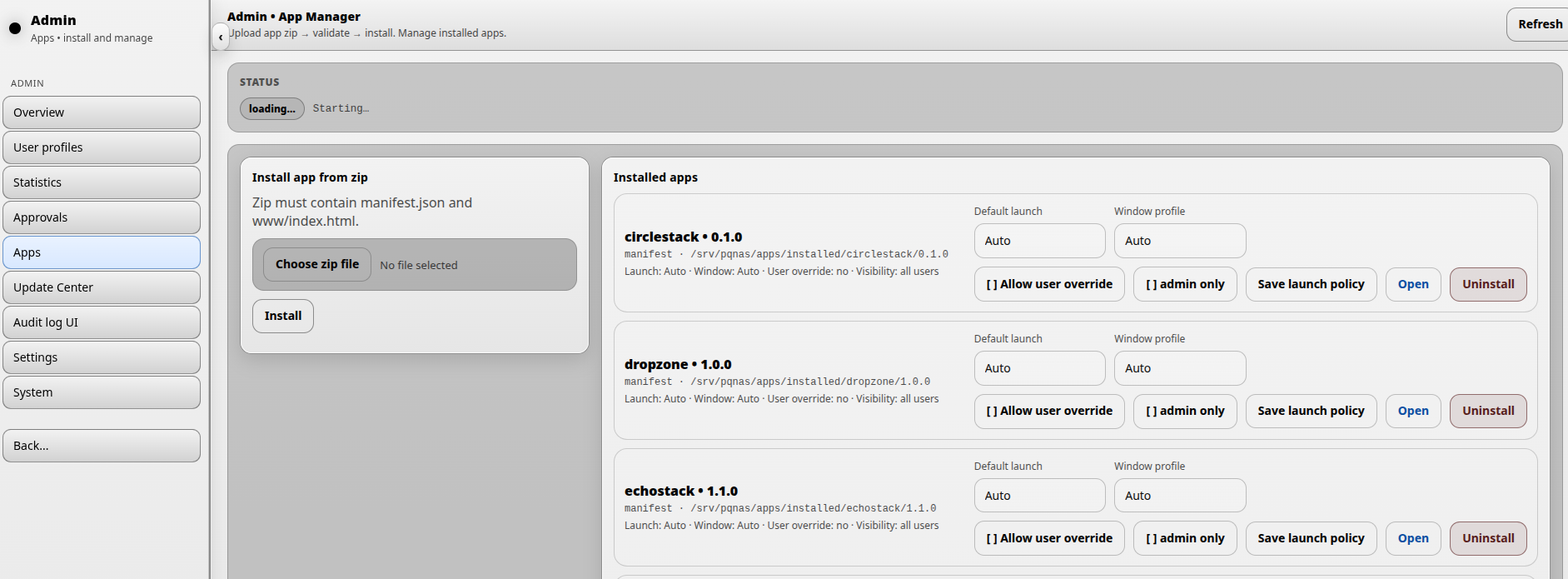Click the Back... button in the sidebar

[102, 446]
